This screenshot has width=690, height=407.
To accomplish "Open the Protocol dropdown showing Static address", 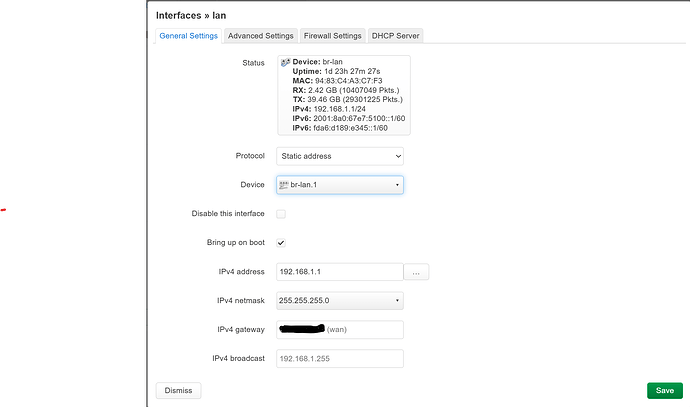I will point(340,156).
